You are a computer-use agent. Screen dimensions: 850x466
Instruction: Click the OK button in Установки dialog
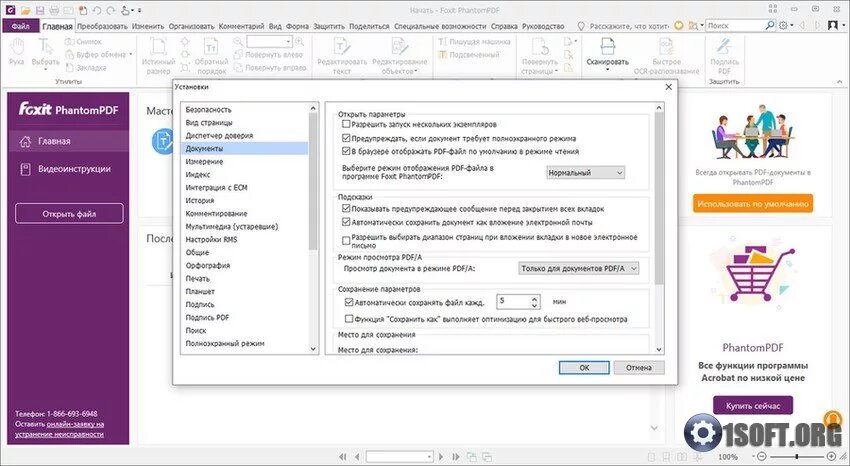click(x=584, y=367)
